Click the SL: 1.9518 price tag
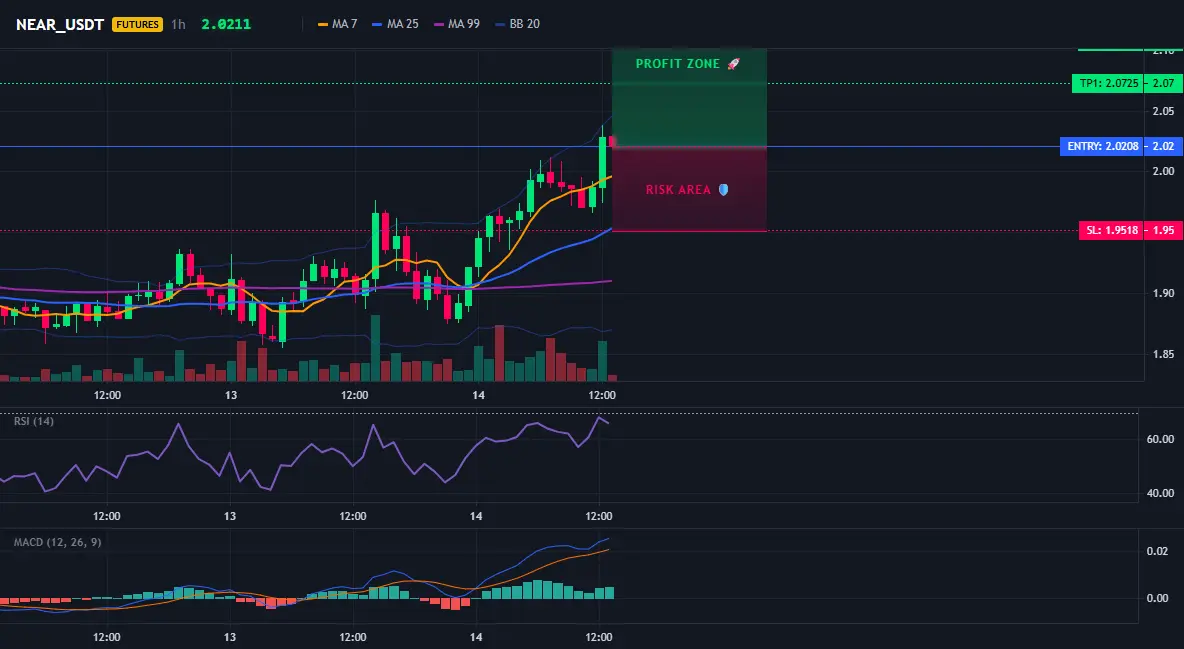 [x=1112, y=230]
